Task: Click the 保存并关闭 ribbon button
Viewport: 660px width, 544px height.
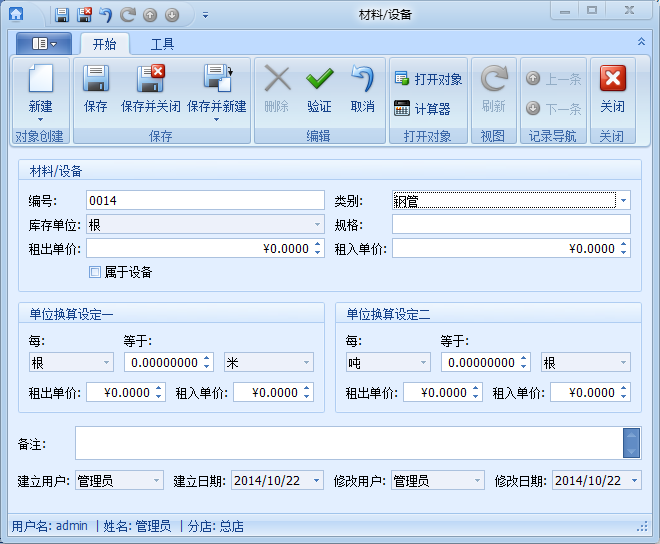Action: [151, 89]
